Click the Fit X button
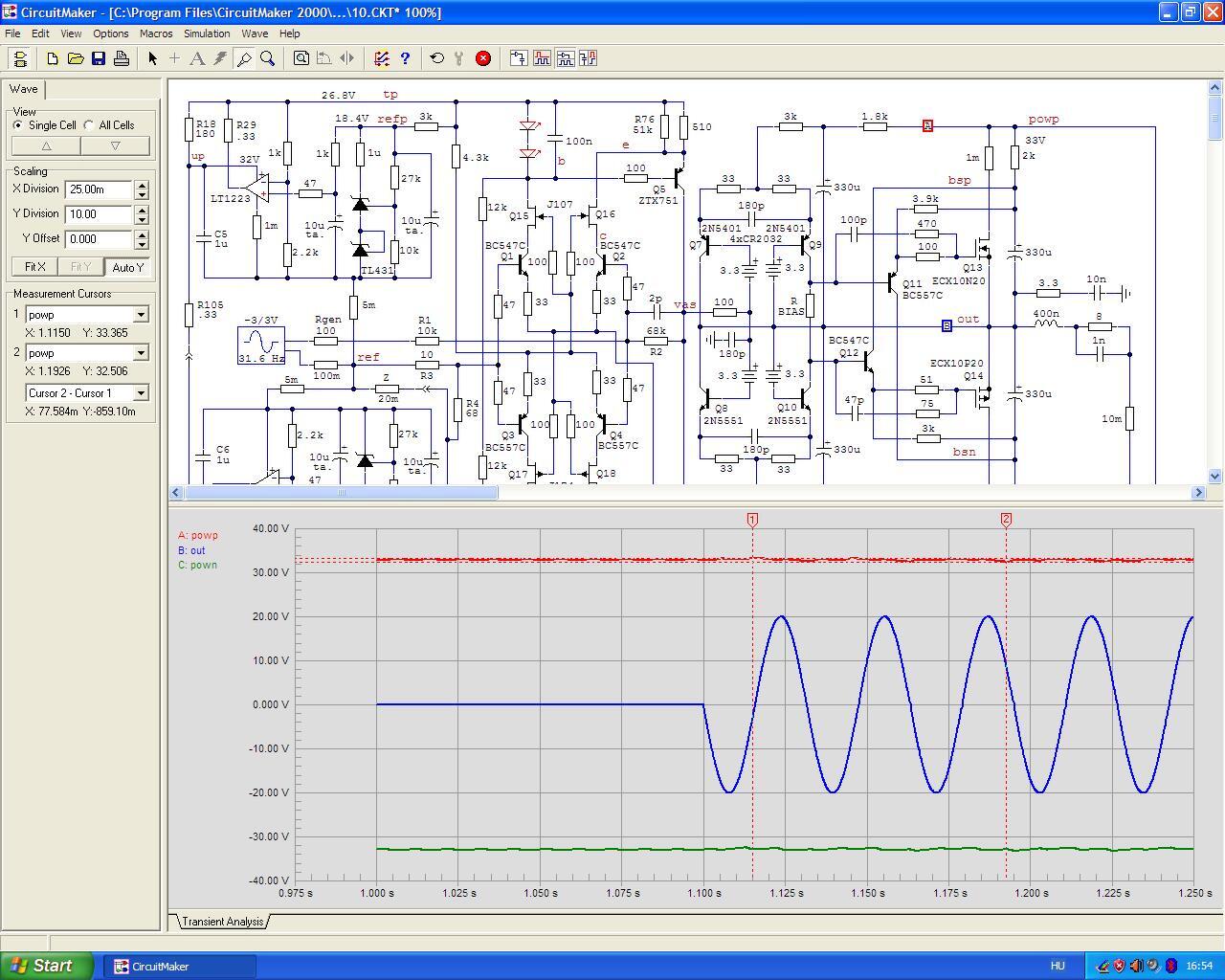This screenshot has width=1225, height=980. coord(35,267)
